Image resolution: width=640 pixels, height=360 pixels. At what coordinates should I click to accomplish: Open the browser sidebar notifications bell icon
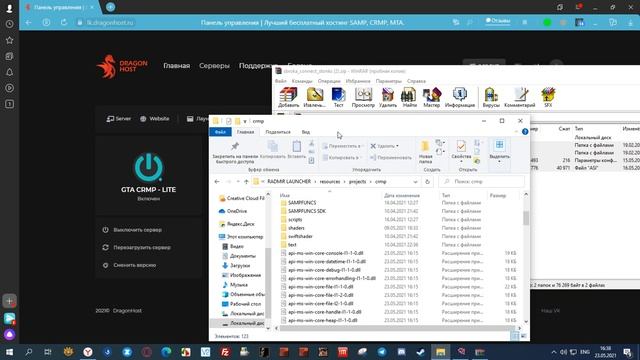coord(9,72)
